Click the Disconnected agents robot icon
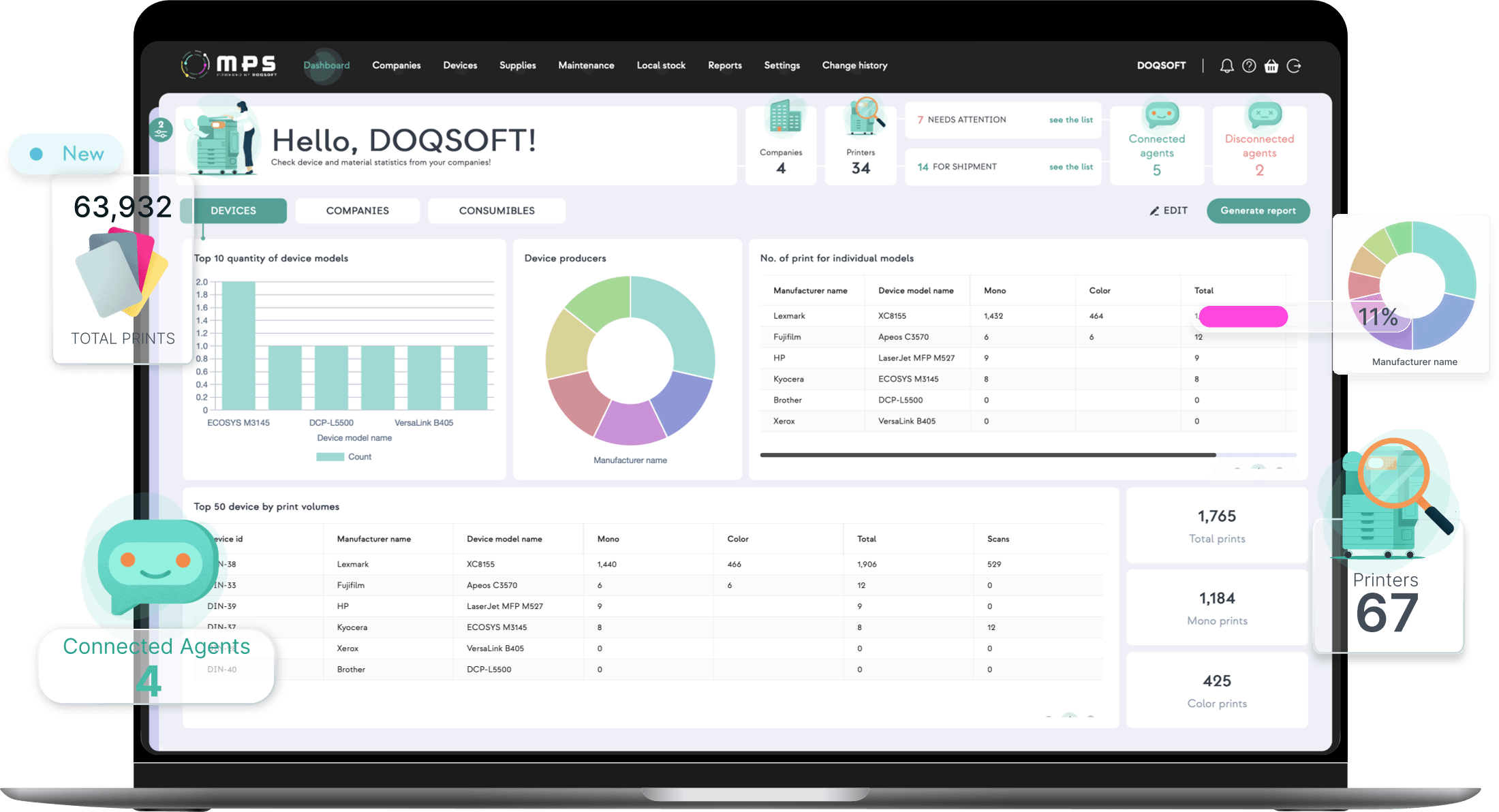Screen dimensions: 1499x812 (1265, 115)
